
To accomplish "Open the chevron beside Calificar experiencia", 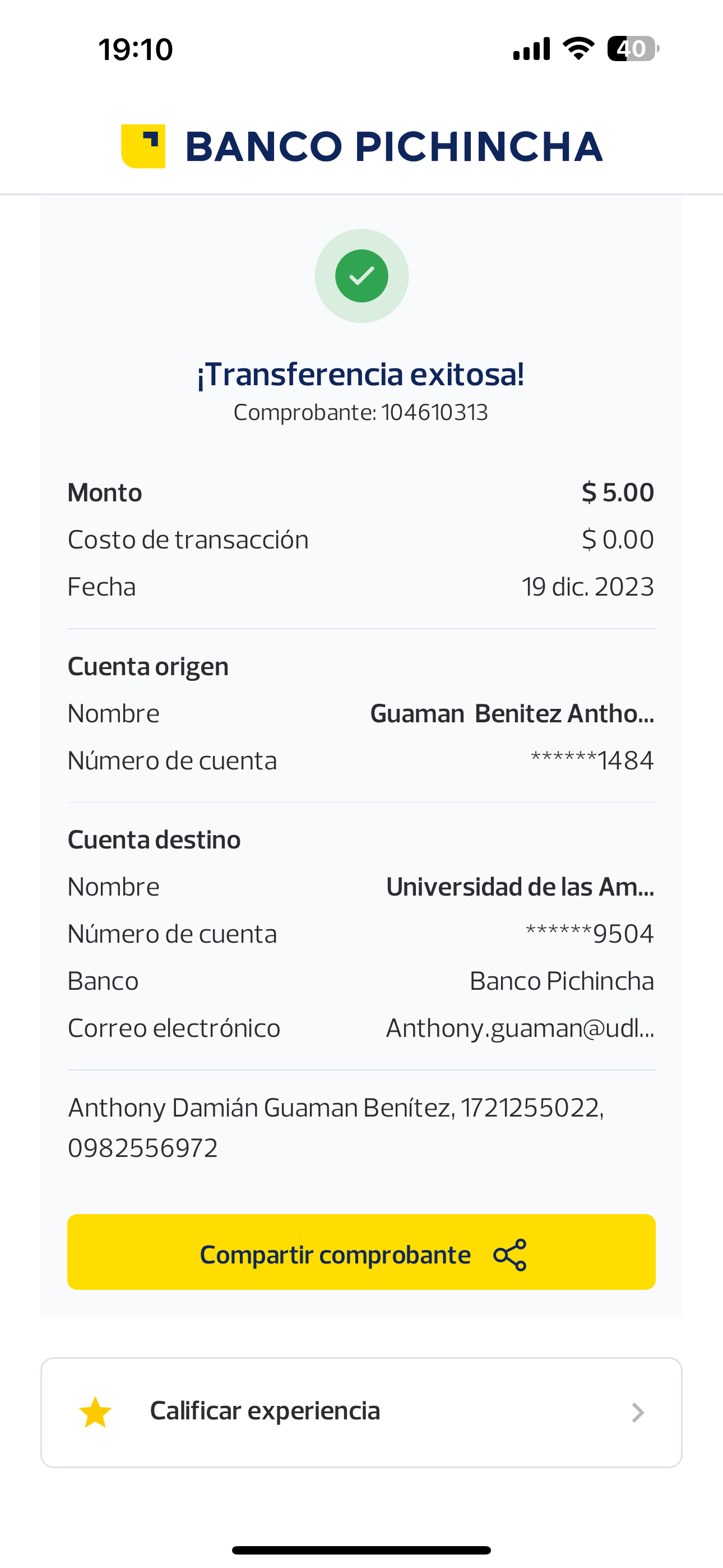I will click(637, 1412).
